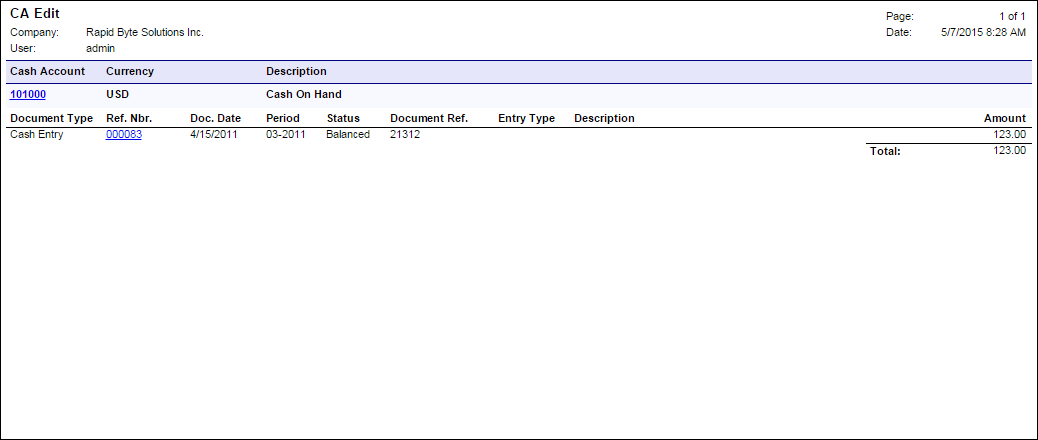This screenshot has width=1038, height=440.
Task: Click the Currency column header
Action: [x=130, y=72]
